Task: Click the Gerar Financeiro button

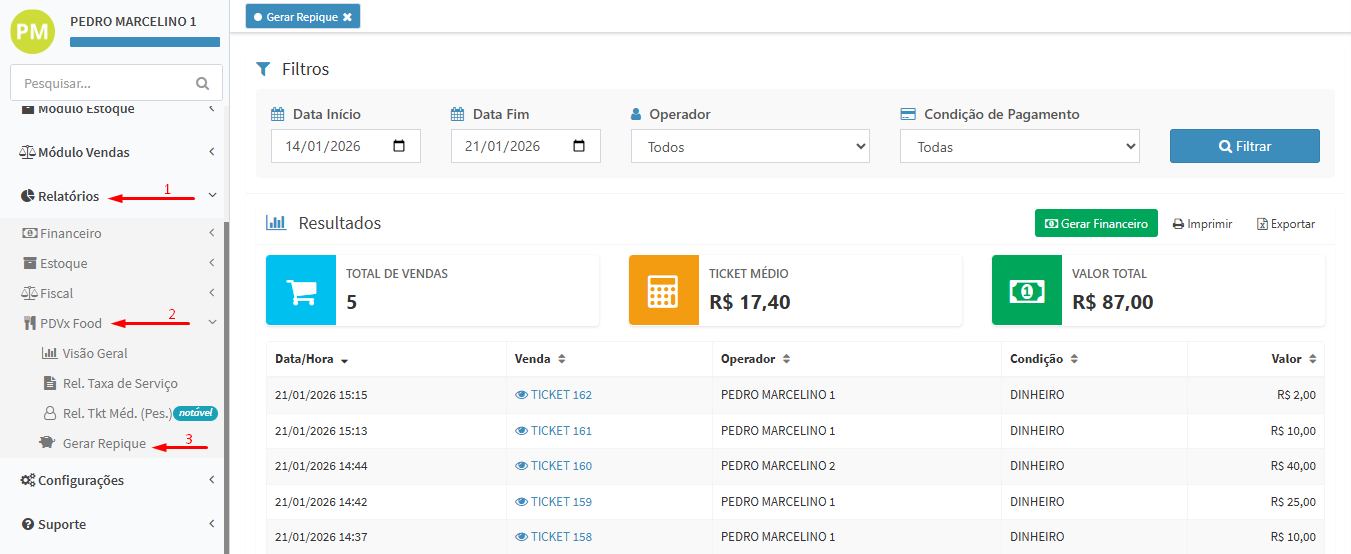Action: [x=1096, y=224]
